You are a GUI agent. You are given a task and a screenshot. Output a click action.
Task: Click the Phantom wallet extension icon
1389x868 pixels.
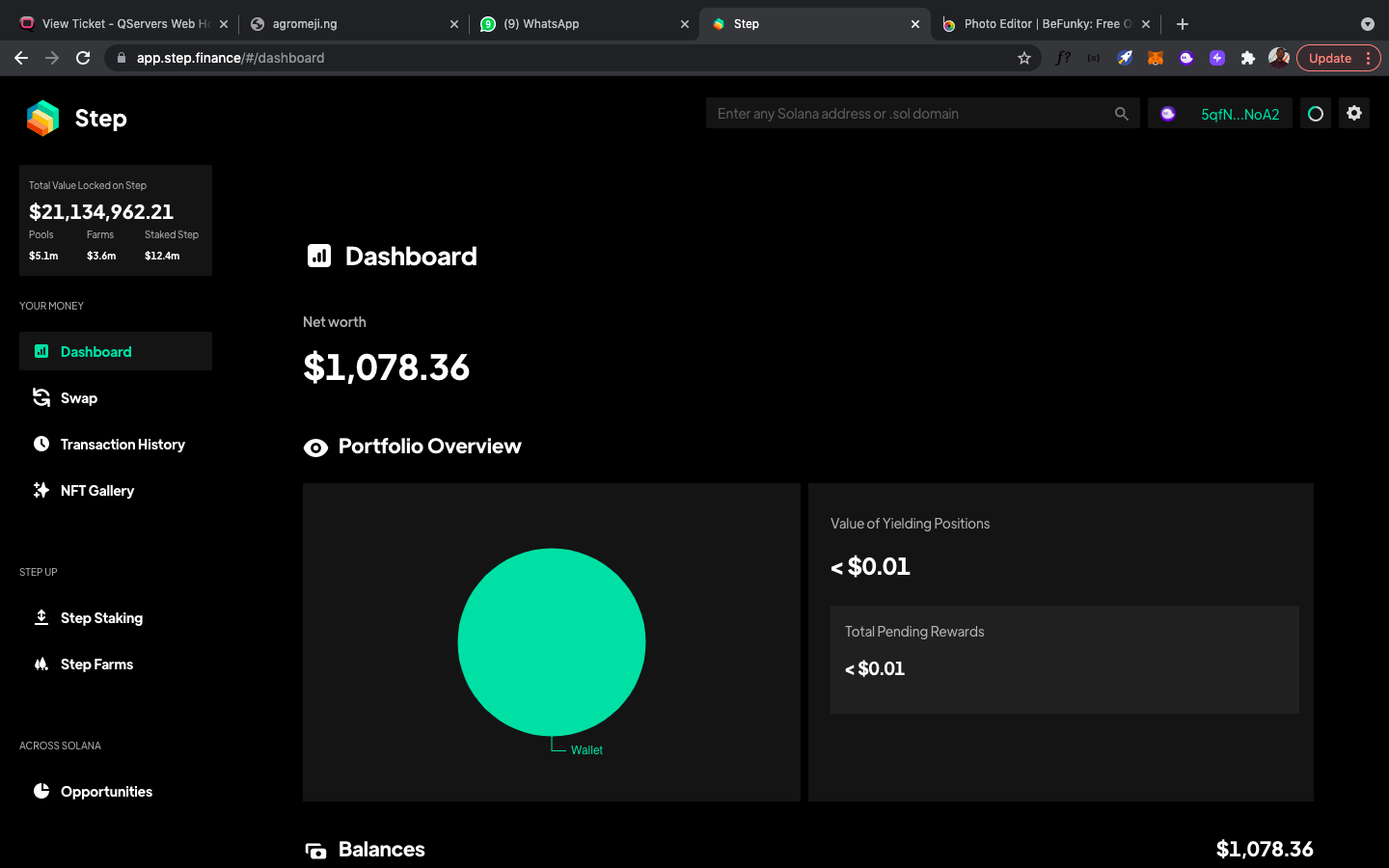point(1186,58)
